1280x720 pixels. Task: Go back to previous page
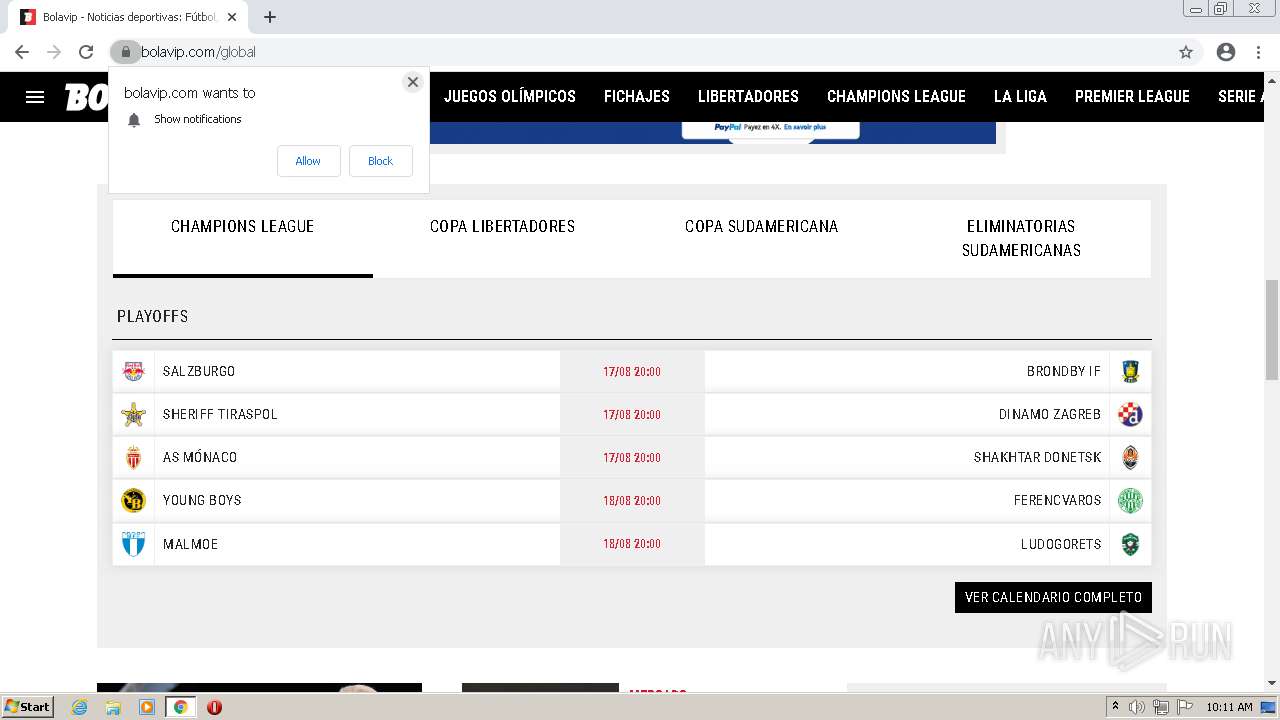point(22,52)
